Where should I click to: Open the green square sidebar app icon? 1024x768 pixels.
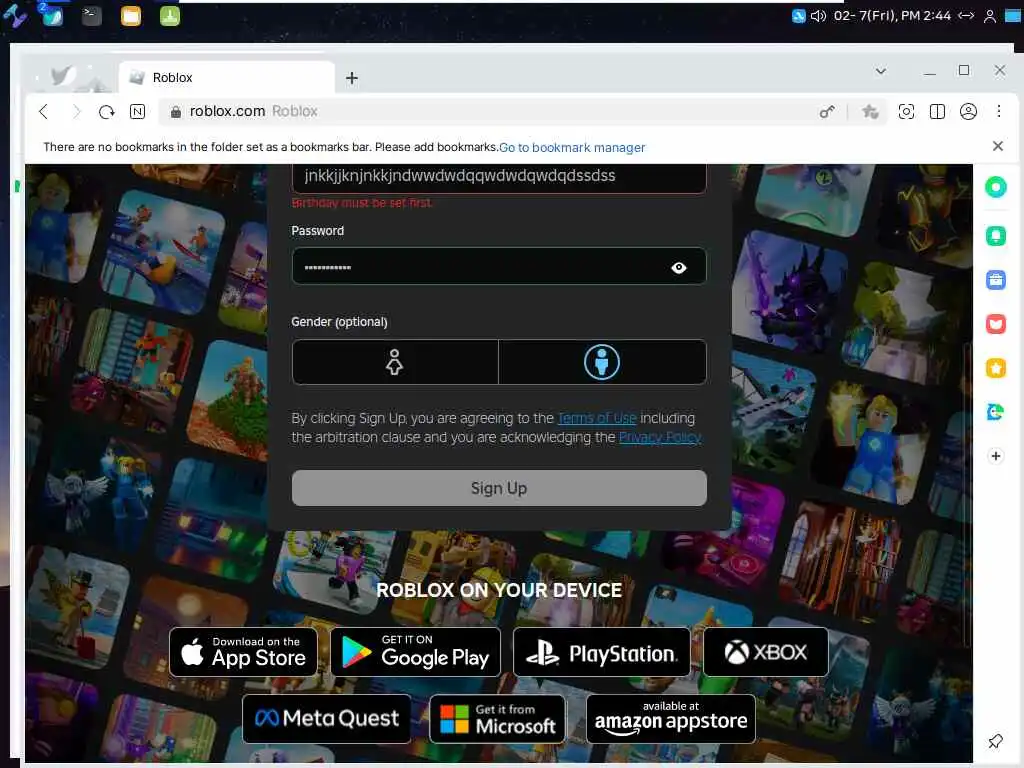point(995,235)
